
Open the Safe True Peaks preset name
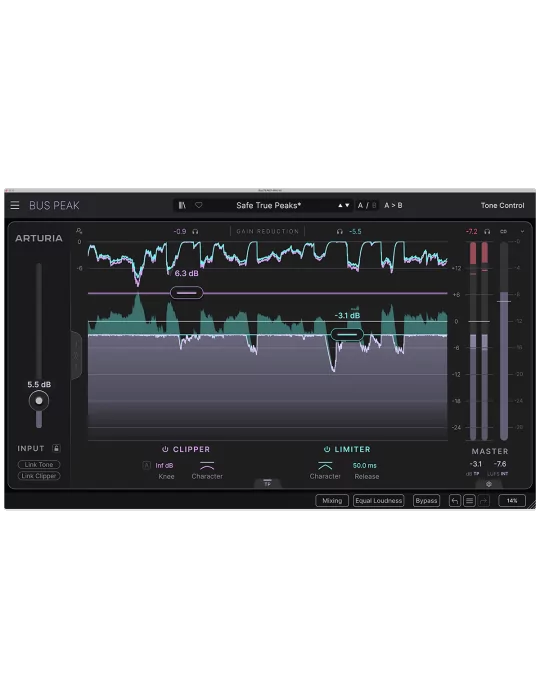269,205
